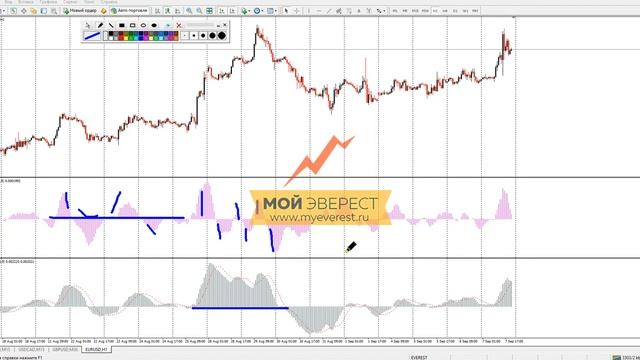640x360 pixels.
Task: Choose the second smallest brush size dot
Action: click(x=194, y=36)
